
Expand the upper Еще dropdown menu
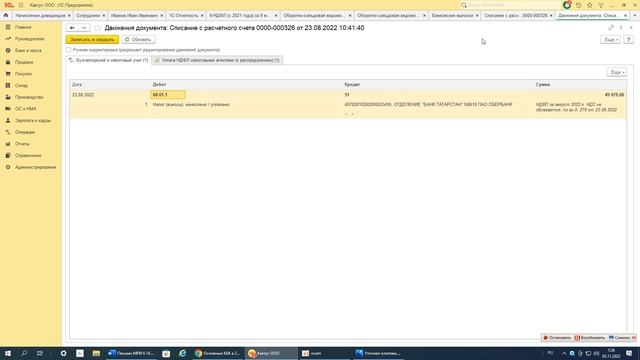pos(611,40)
